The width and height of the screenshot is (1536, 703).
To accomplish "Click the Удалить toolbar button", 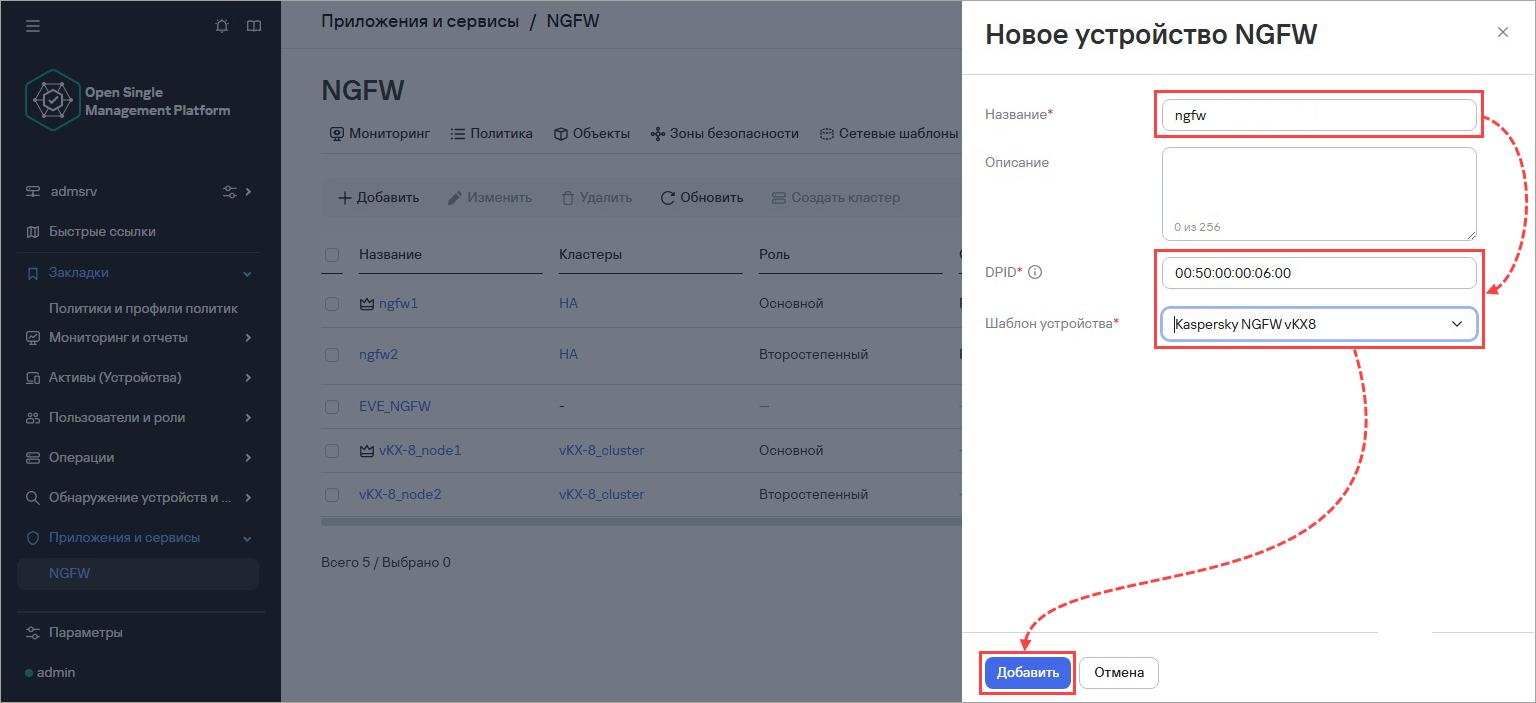I will (596, 198).
